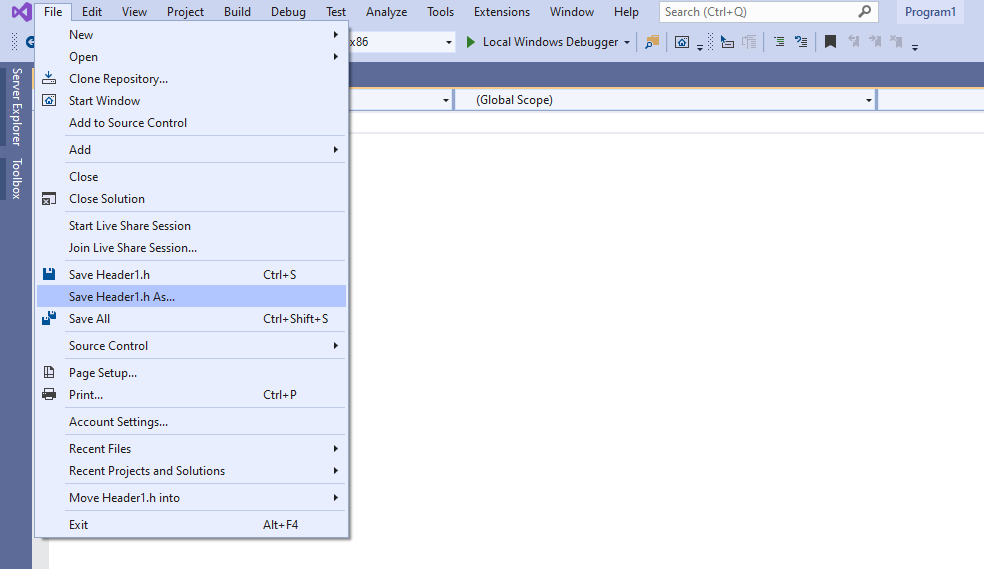Open the Window menu
This screenshot has height=569, width=984.
pos(572,12)
